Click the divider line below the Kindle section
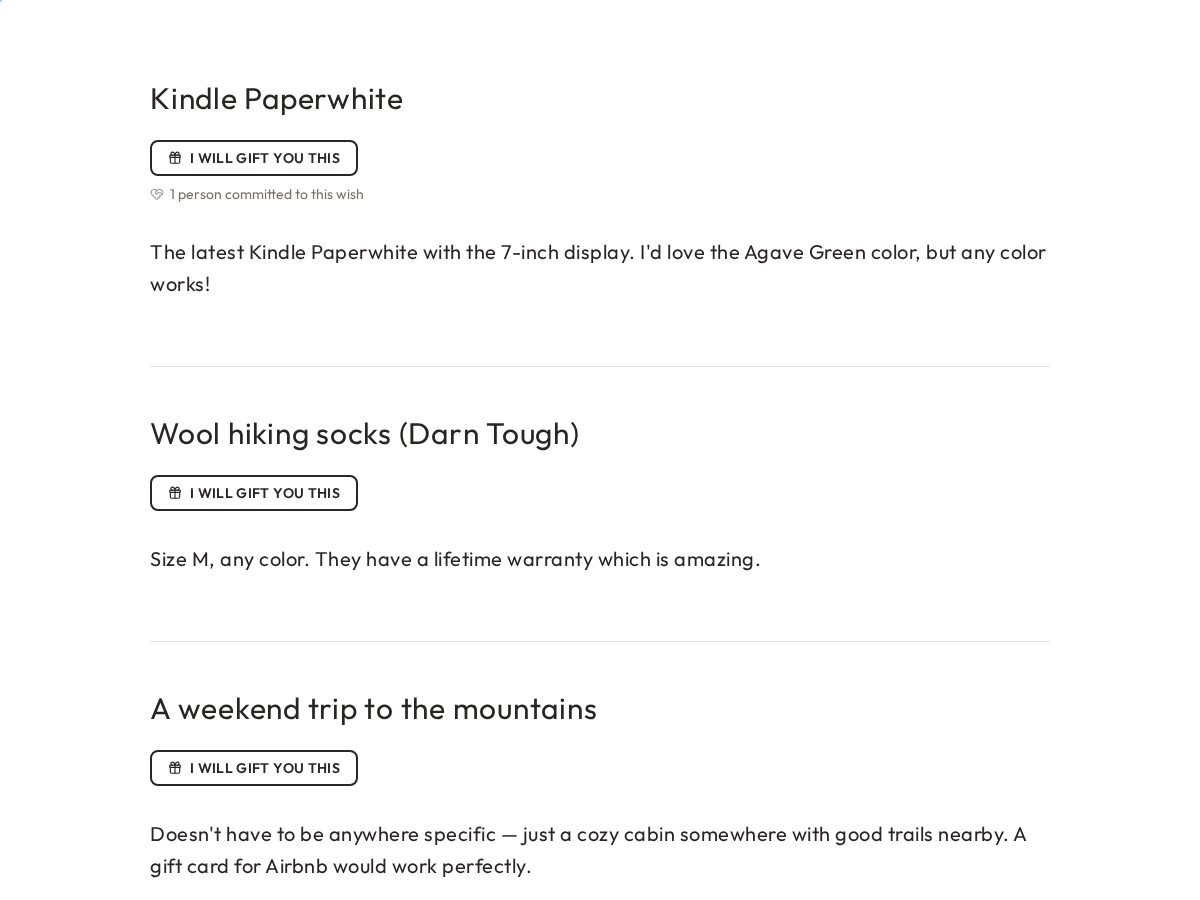Image resolution: width=1200 pixels, height=900 pixels. (x=600, y=365)
